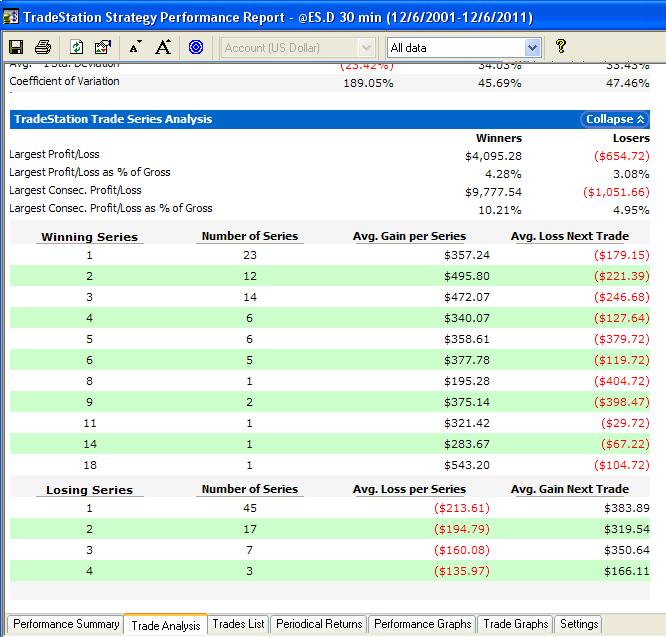Select the largest loss value ($654.72)

[621, 156]
